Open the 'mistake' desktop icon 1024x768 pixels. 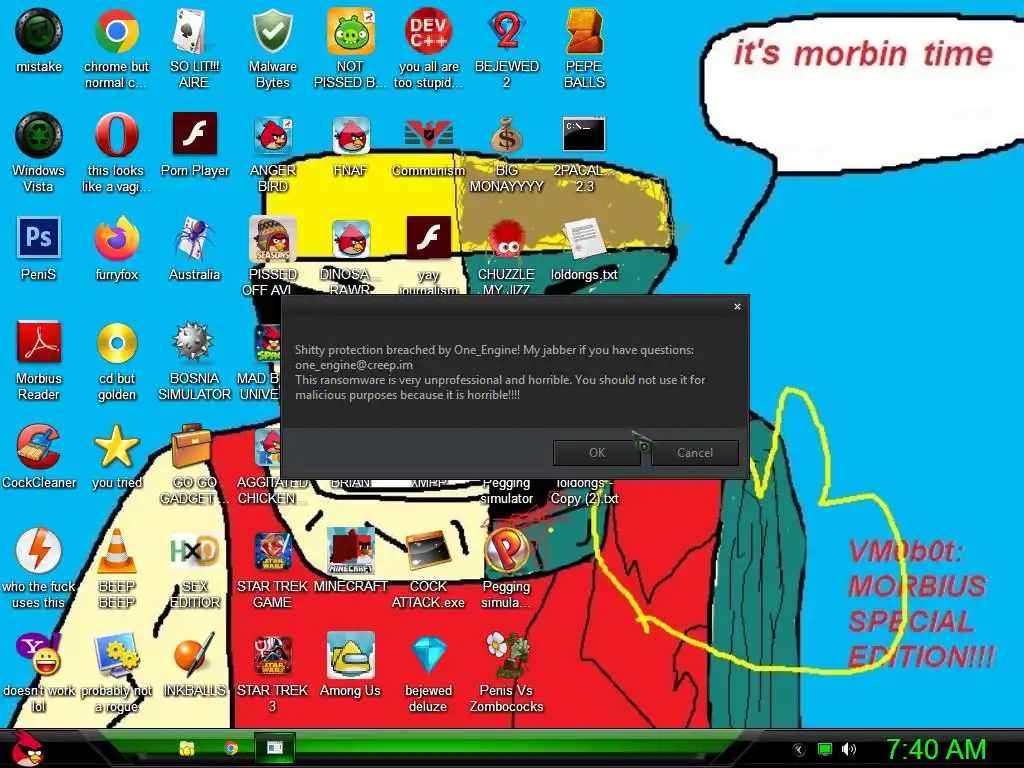pyautogui.click(x=39, y=31)
